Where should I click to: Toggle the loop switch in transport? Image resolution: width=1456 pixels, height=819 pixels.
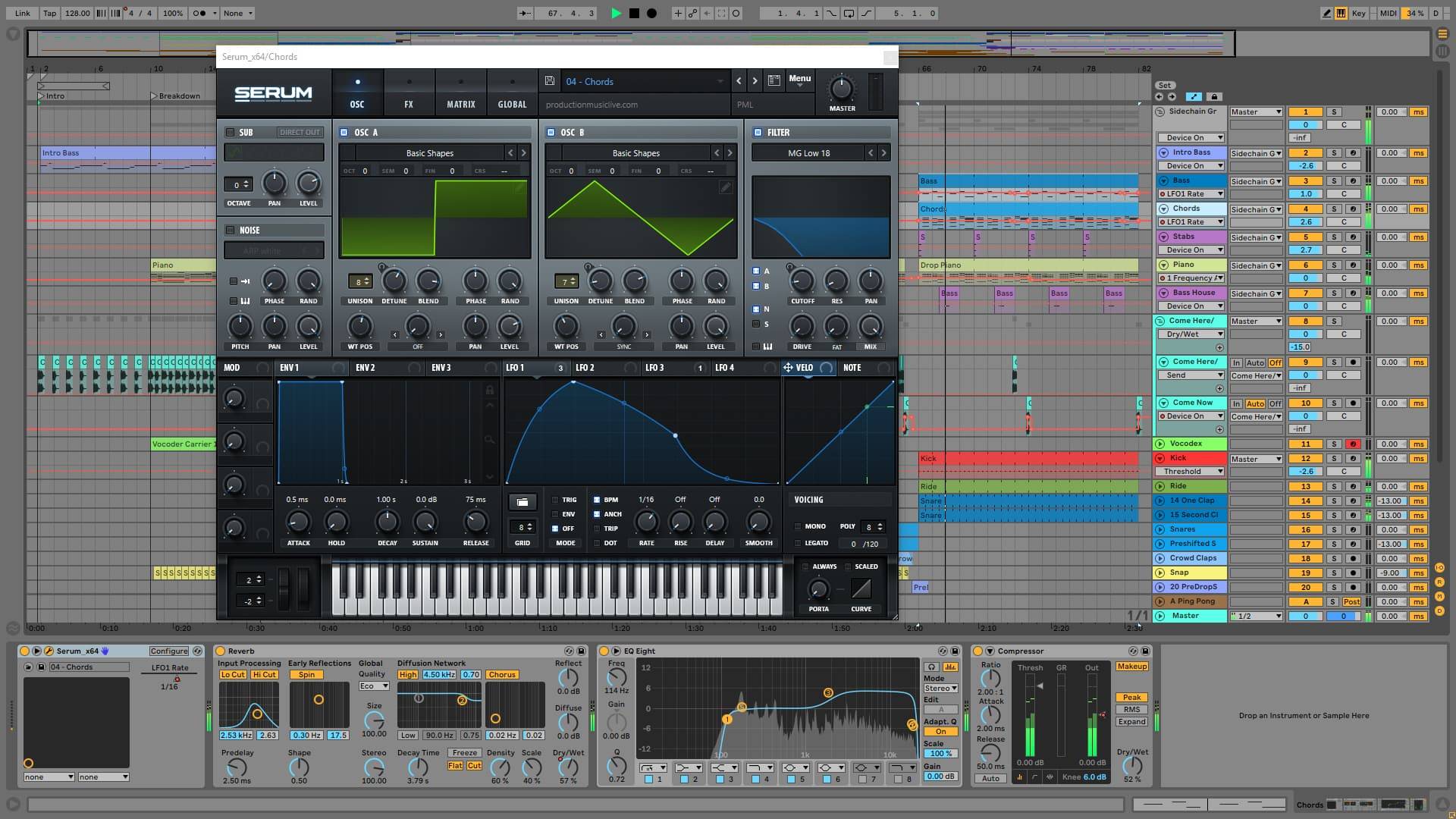click(849, 13)
